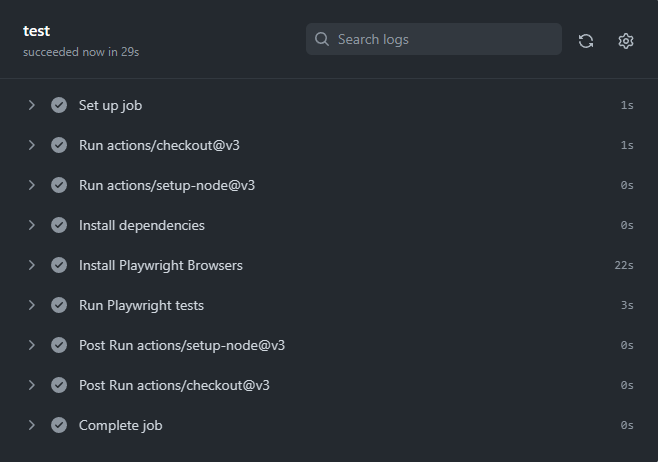This screenshot has width=658, height=462.
Task: Click the 1s duration of Set up job
Action: 627,105
